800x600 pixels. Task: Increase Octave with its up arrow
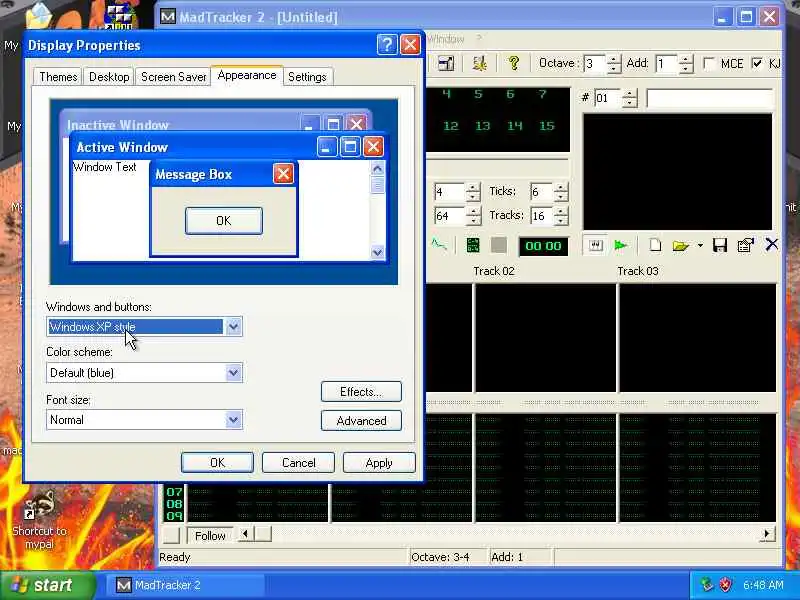614,59
